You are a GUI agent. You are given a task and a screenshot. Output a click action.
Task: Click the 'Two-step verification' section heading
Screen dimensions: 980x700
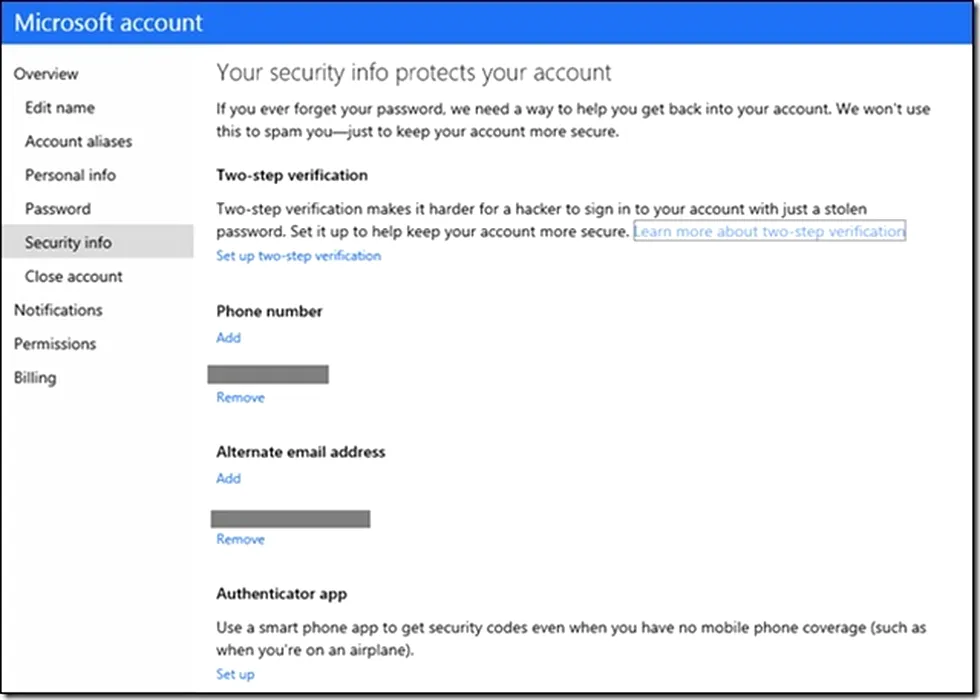click(x=292, y=175)
